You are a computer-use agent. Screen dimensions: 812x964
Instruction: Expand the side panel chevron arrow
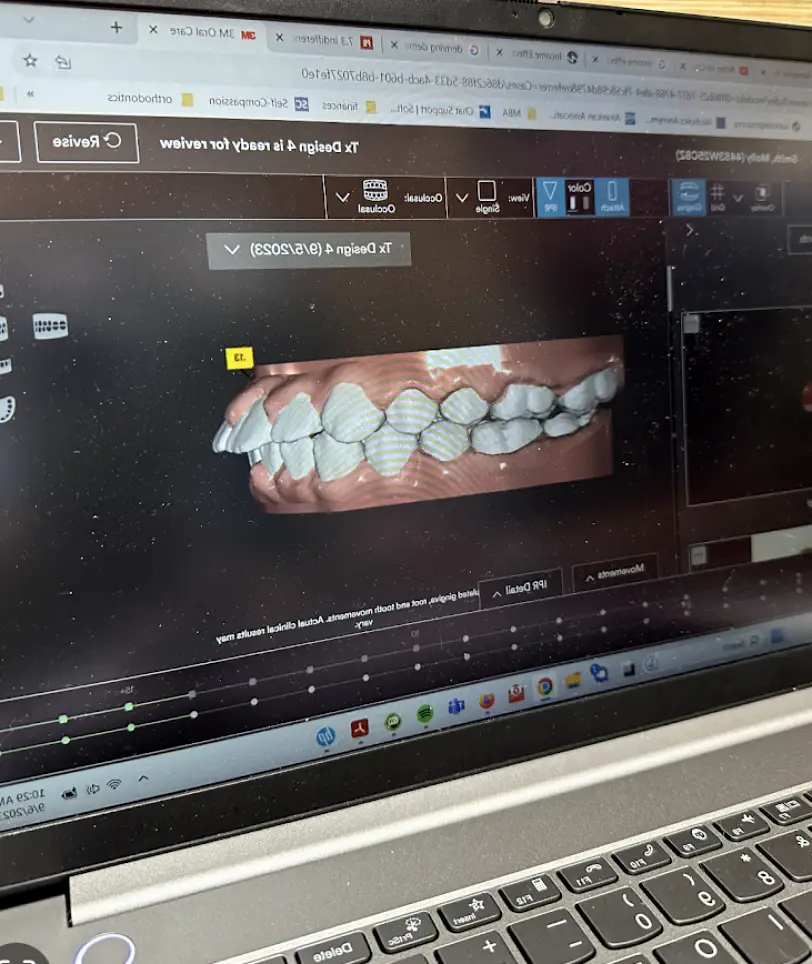(x=690, y=231)
